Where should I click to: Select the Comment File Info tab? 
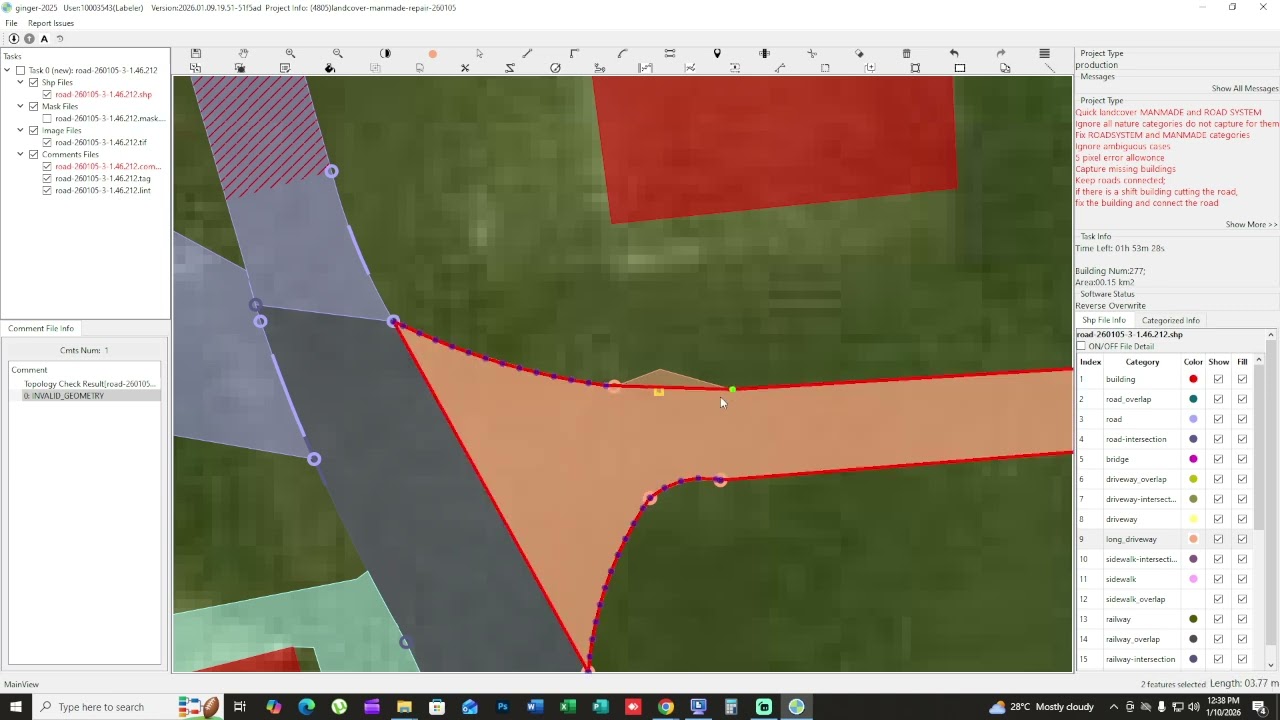(41, 328)
